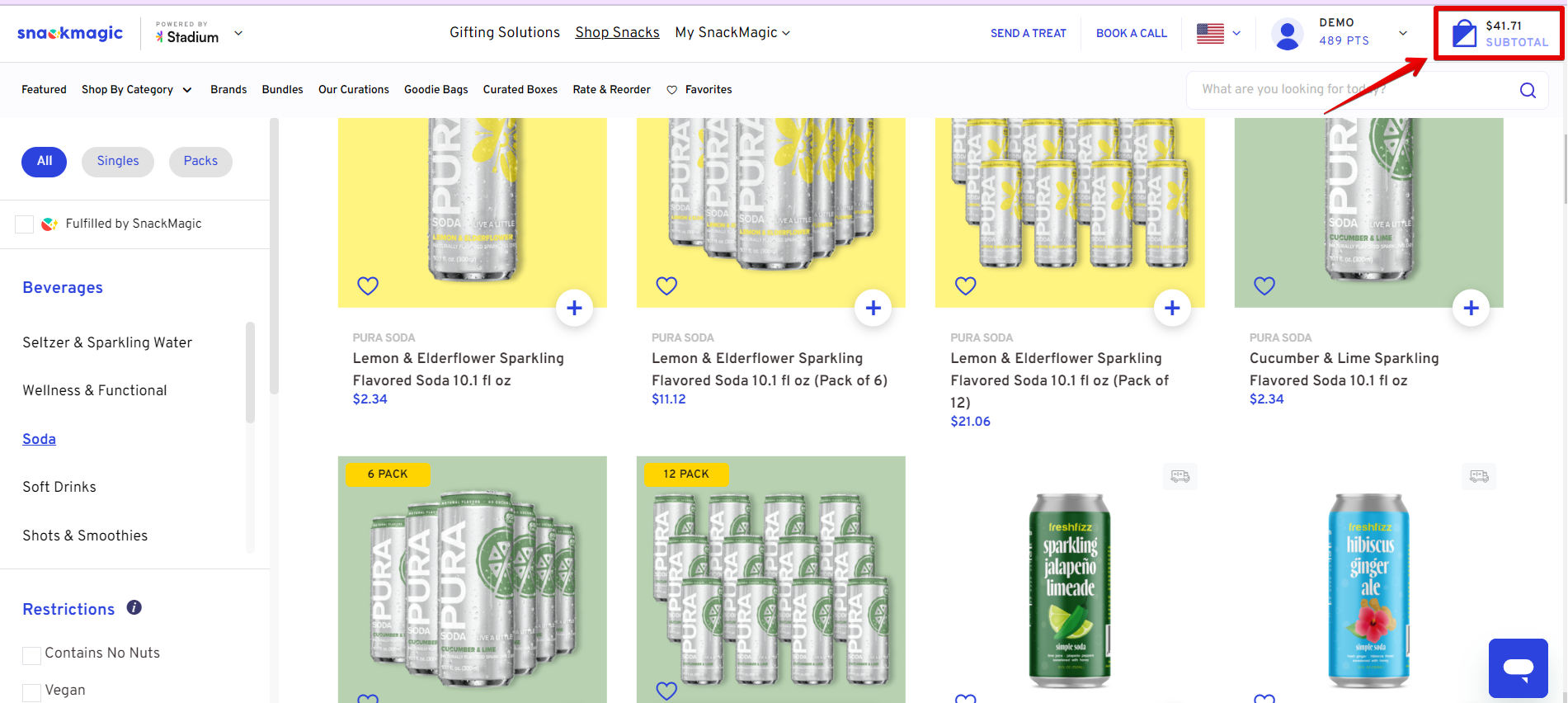Screen dimensions: 1568x703
Task: Click the search magnifier icon
Action: 1528,90
